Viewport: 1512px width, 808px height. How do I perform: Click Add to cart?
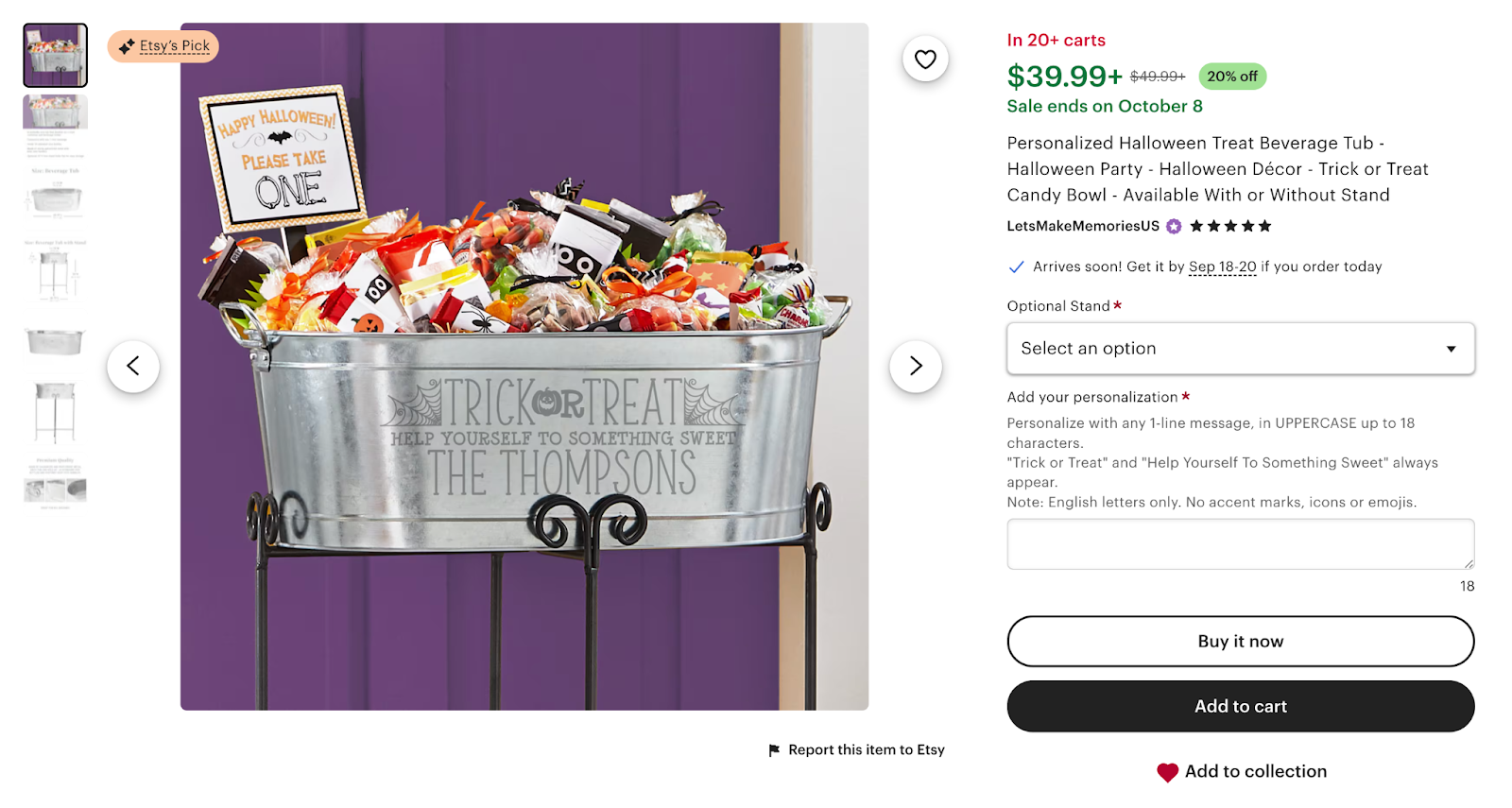1241,706
